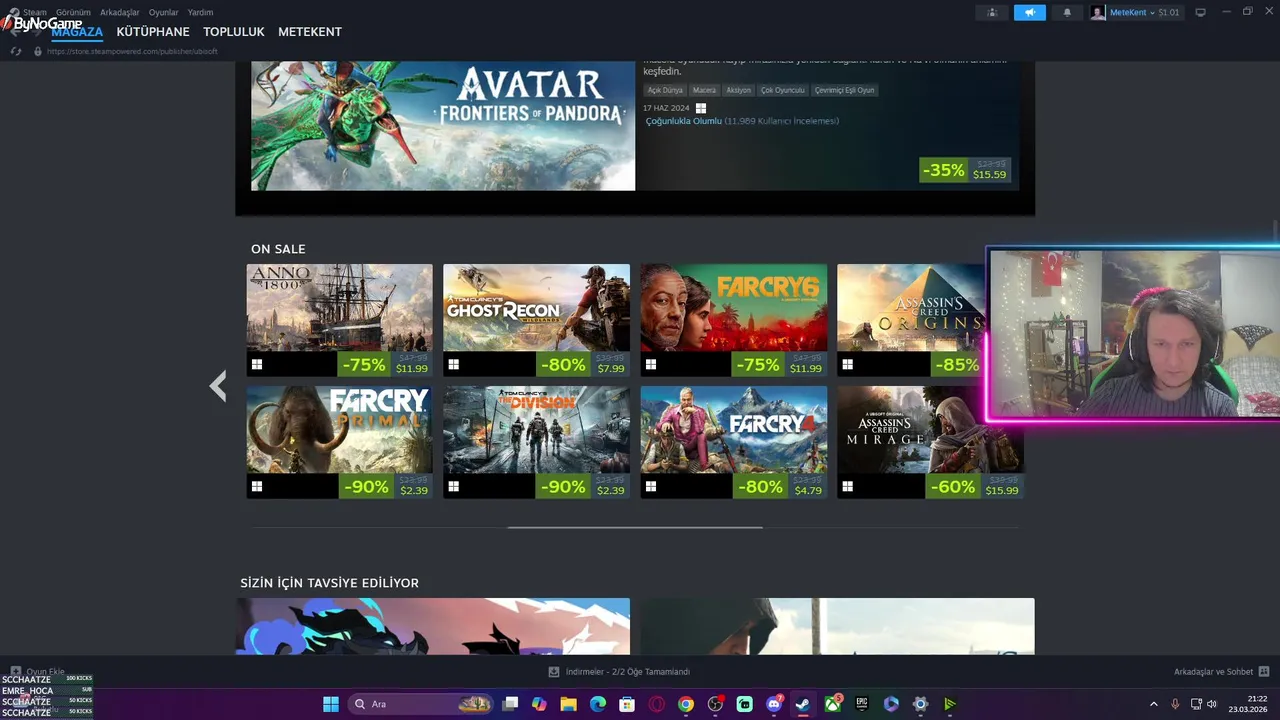
Task: Click the previous arrow in On Sale carousel
Action: tap(218, 386)
